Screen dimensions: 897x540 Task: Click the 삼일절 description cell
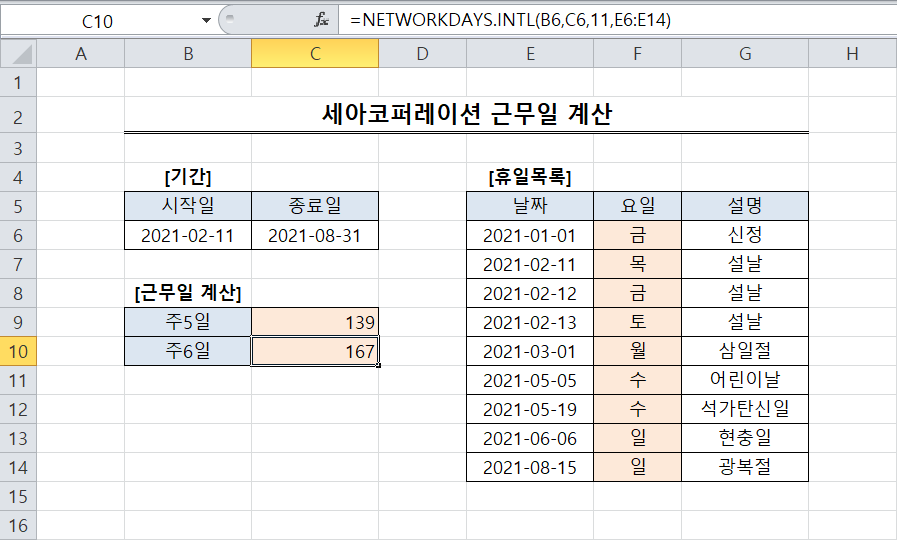click(x=745, y=351)
